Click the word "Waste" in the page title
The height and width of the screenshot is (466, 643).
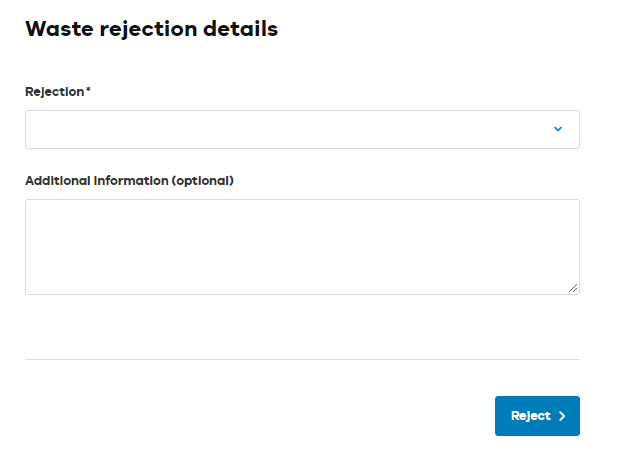(58, 29)
